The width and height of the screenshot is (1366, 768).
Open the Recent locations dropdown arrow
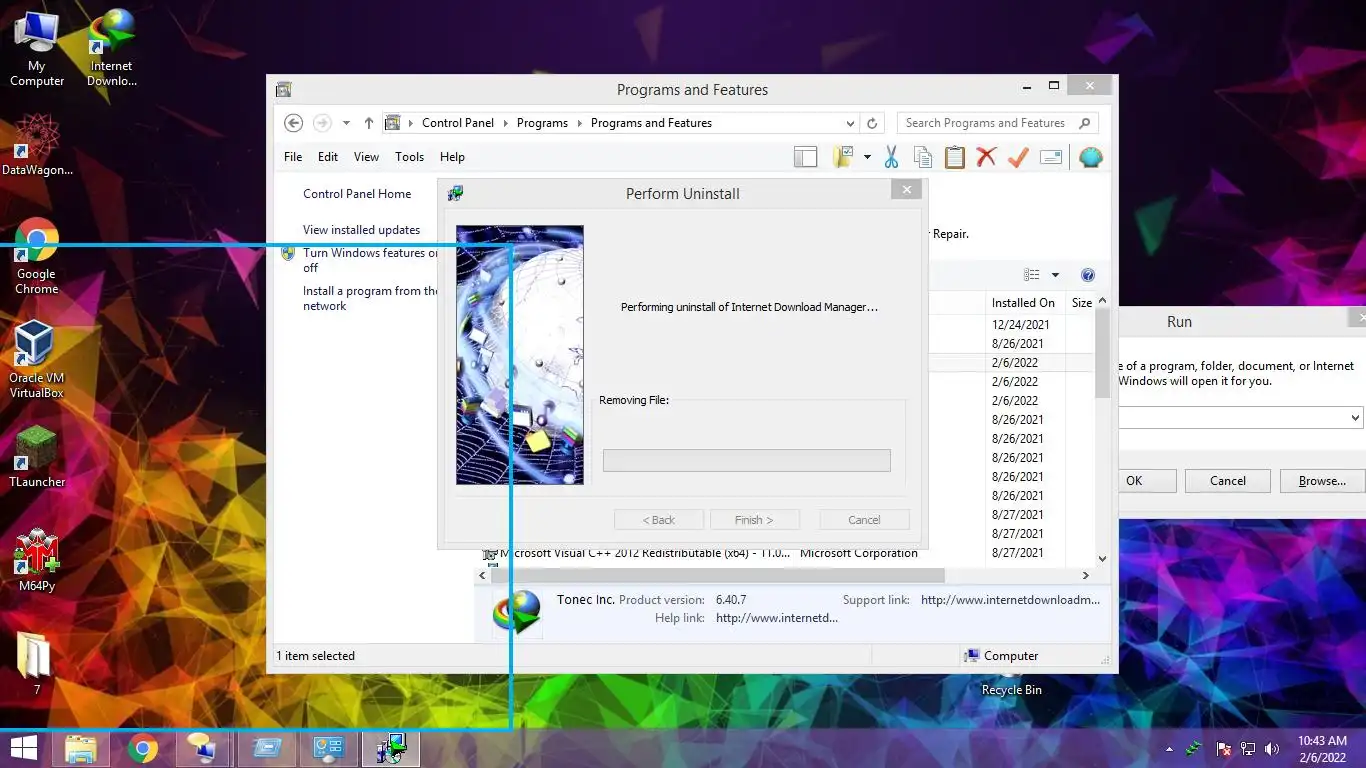[x=346, y=123]
